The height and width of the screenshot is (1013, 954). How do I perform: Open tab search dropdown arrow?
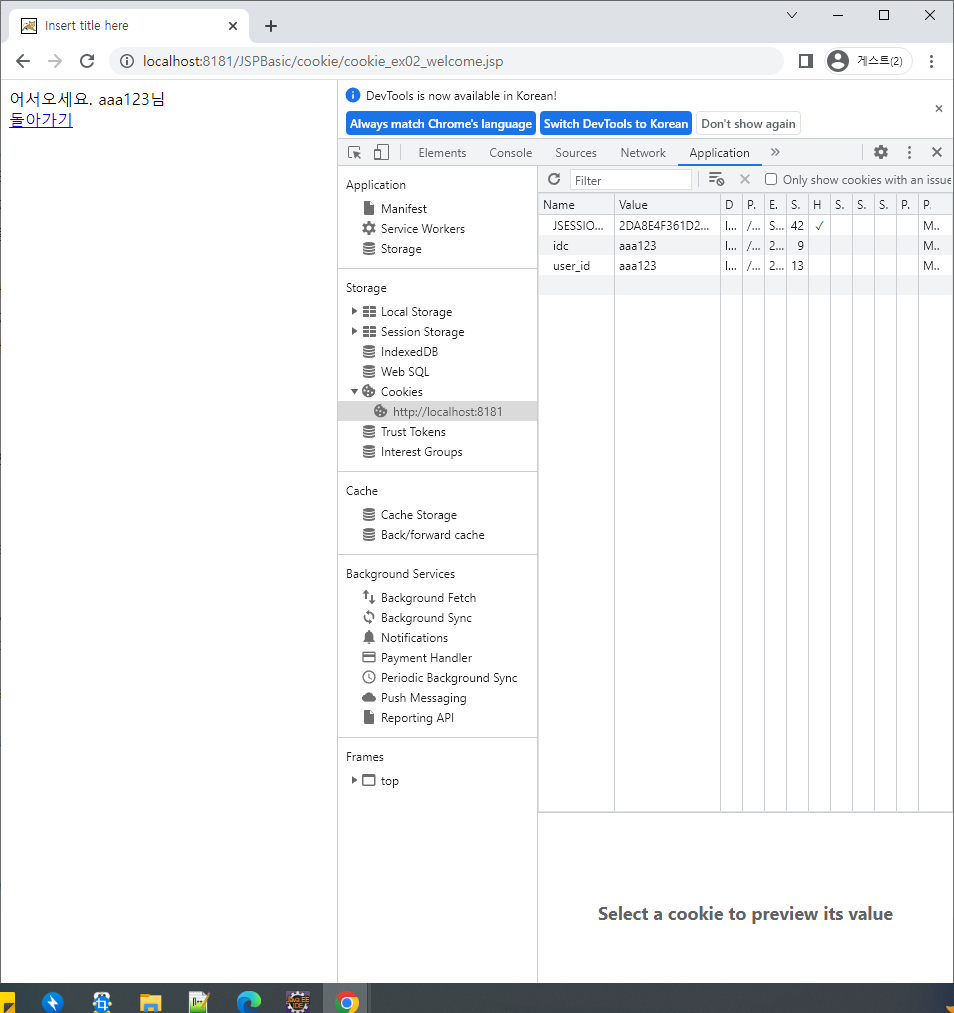tap(792, 15)
